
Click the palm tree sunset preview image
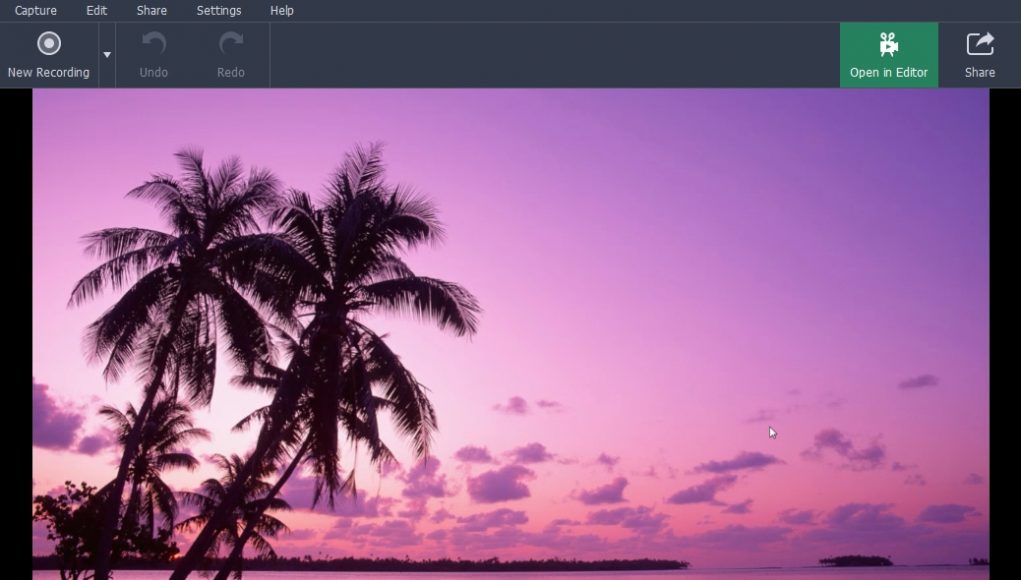pos(510,334)
